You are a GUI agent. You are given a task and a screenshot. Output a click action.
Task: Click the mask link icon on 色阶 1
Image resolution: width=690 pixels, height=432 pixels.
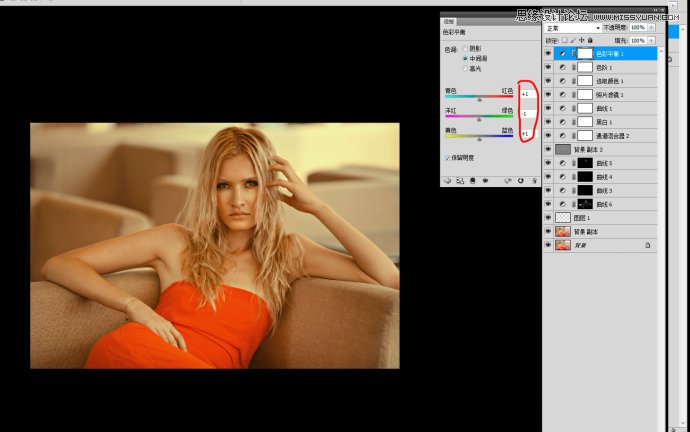(x=573, y=67)
